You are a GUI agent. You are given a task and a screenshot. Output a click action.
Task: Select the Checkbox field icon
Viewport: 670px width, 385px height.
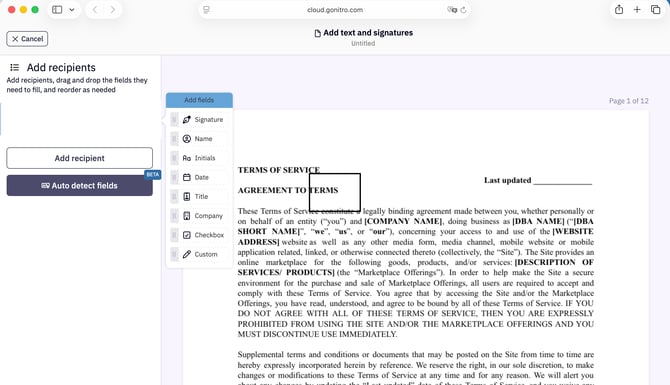pyautogui.click(x=187, y=235)
